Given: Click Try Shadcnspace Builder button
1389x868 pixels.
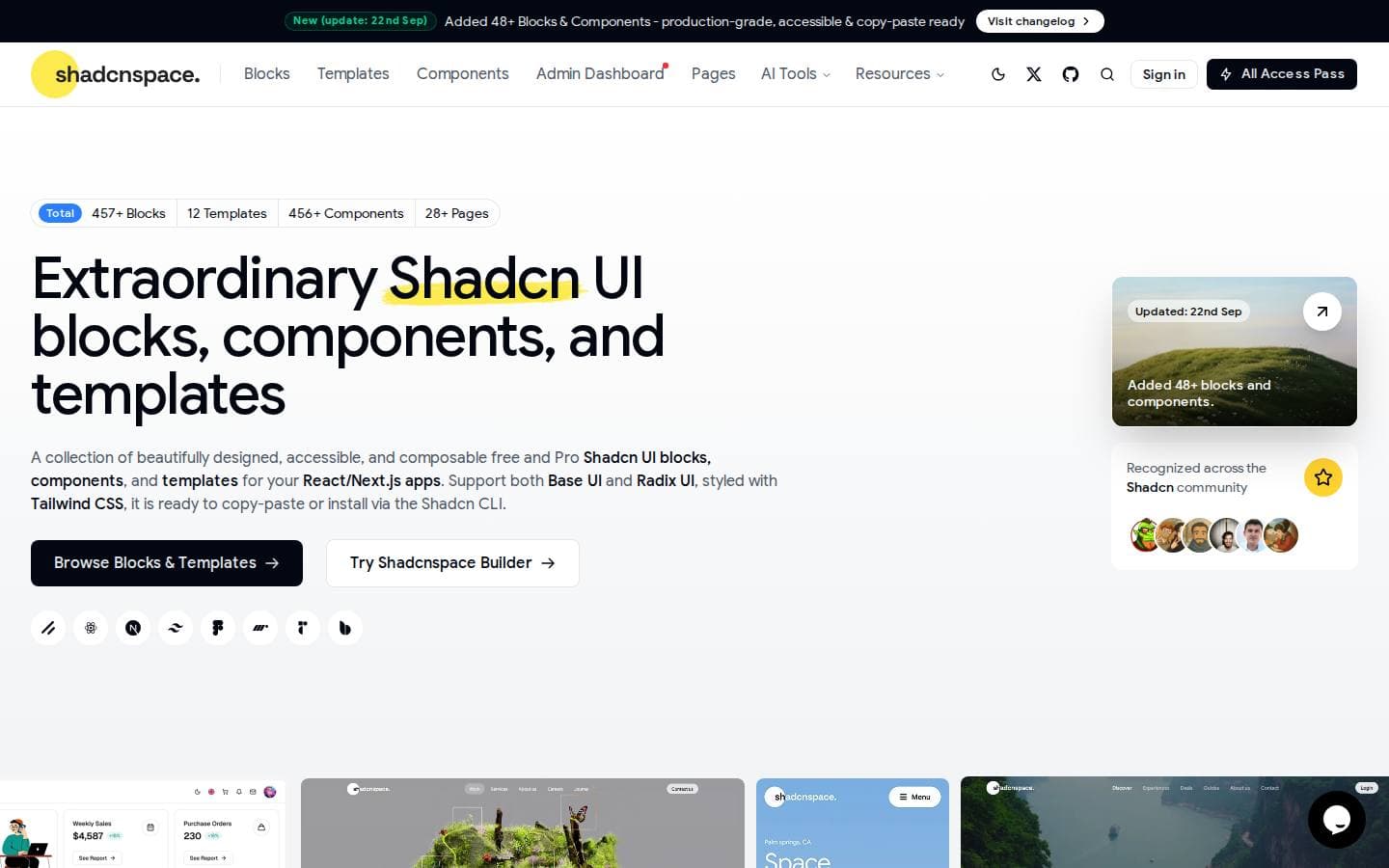Looking at the screenshot, I should tap(452, 563).
